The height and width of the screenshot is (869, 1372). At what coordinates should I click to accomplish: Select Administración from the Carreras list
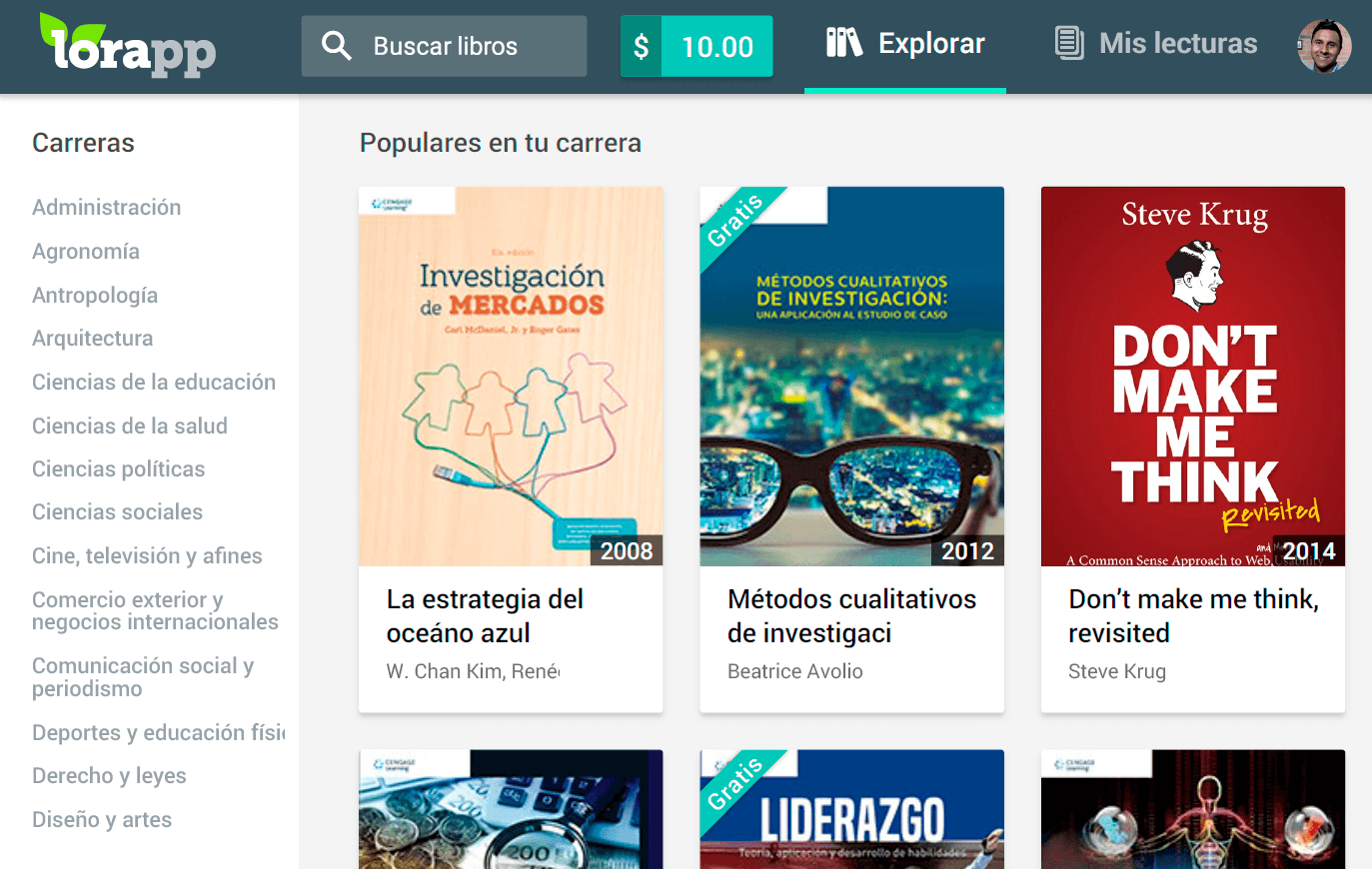(x=107, y=207)
